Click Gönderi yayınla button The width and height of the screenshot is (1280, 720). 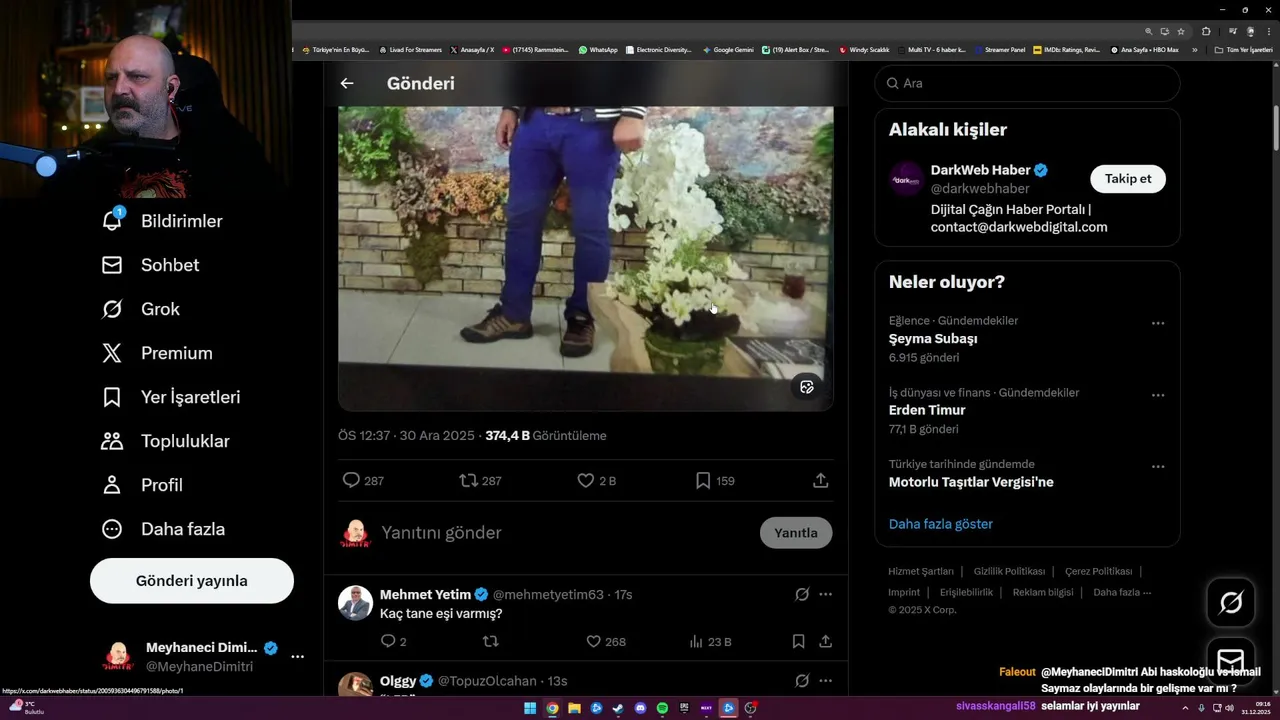tap(192, 581)
